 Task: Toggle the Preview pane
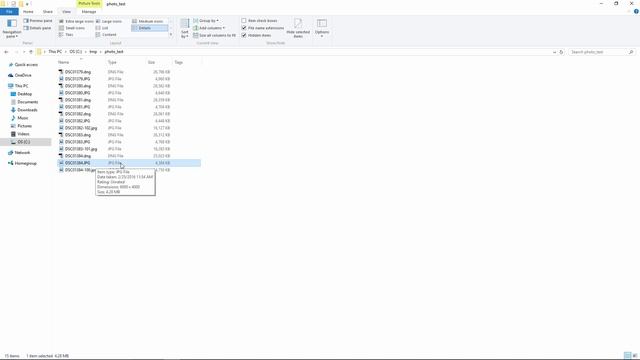click(38, 21)
